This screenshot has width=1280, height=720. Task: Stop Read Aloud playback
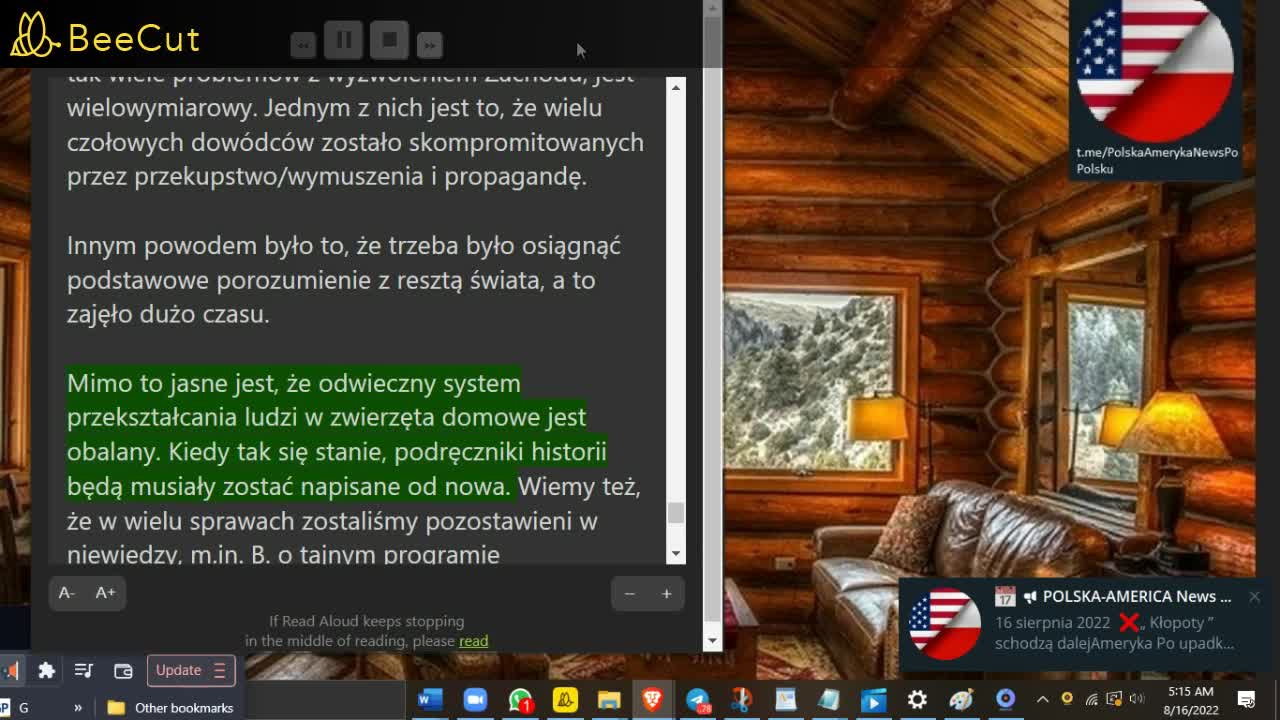pyautogui.click(x=389, y=40)
